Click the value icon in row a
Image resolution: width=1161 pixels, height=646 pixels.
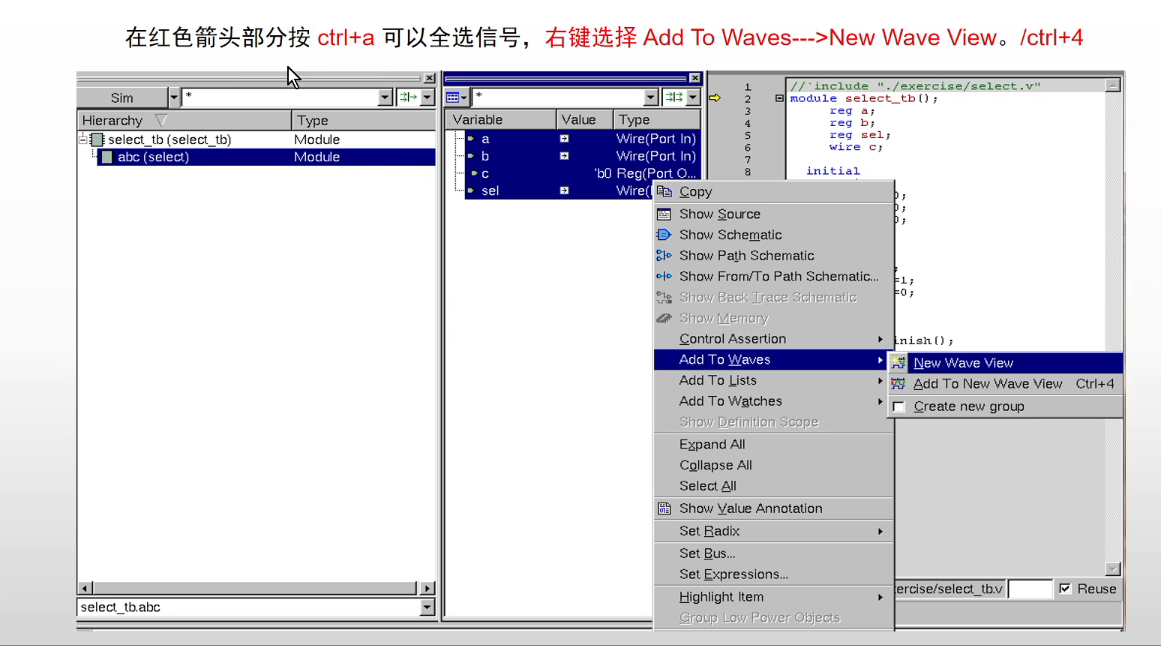point(564,139)
